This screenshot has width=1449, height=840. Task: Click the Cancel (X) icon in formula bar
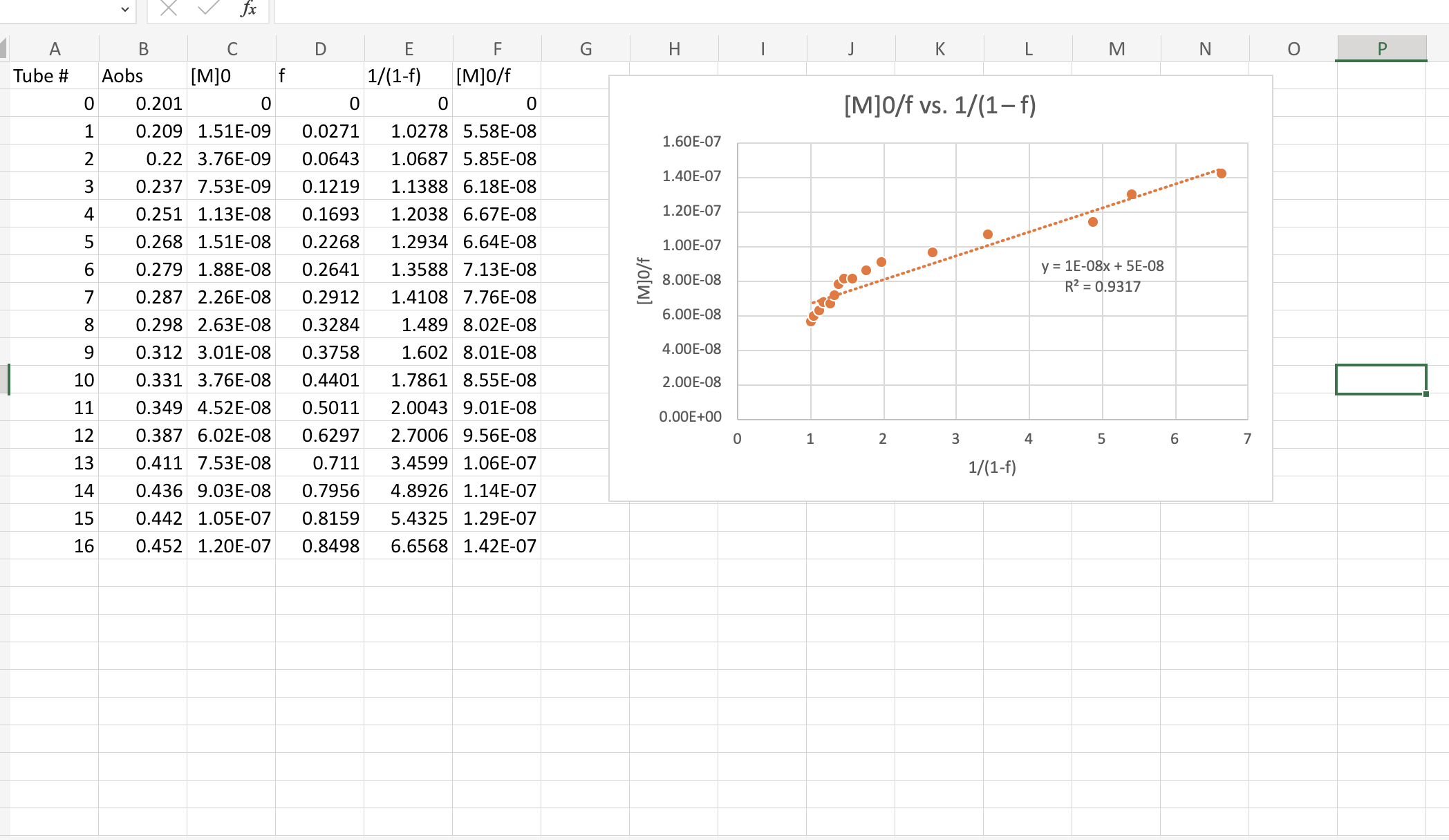coord(168,9)
